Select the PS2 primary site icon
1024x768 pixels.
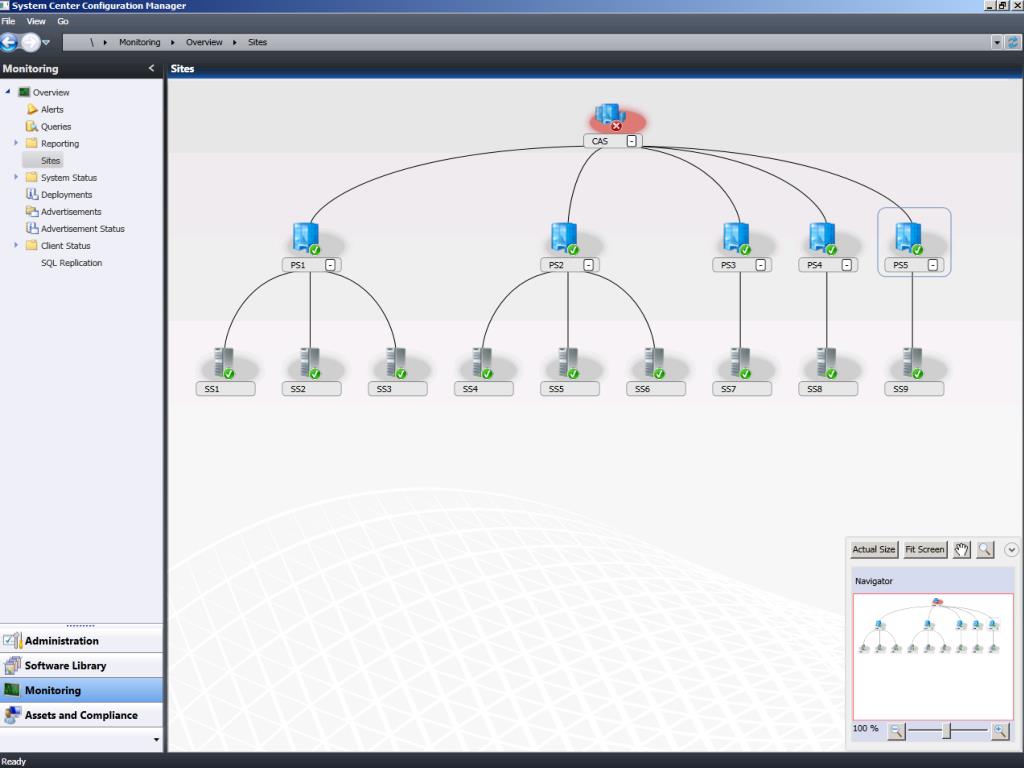[x=565, y=238]
